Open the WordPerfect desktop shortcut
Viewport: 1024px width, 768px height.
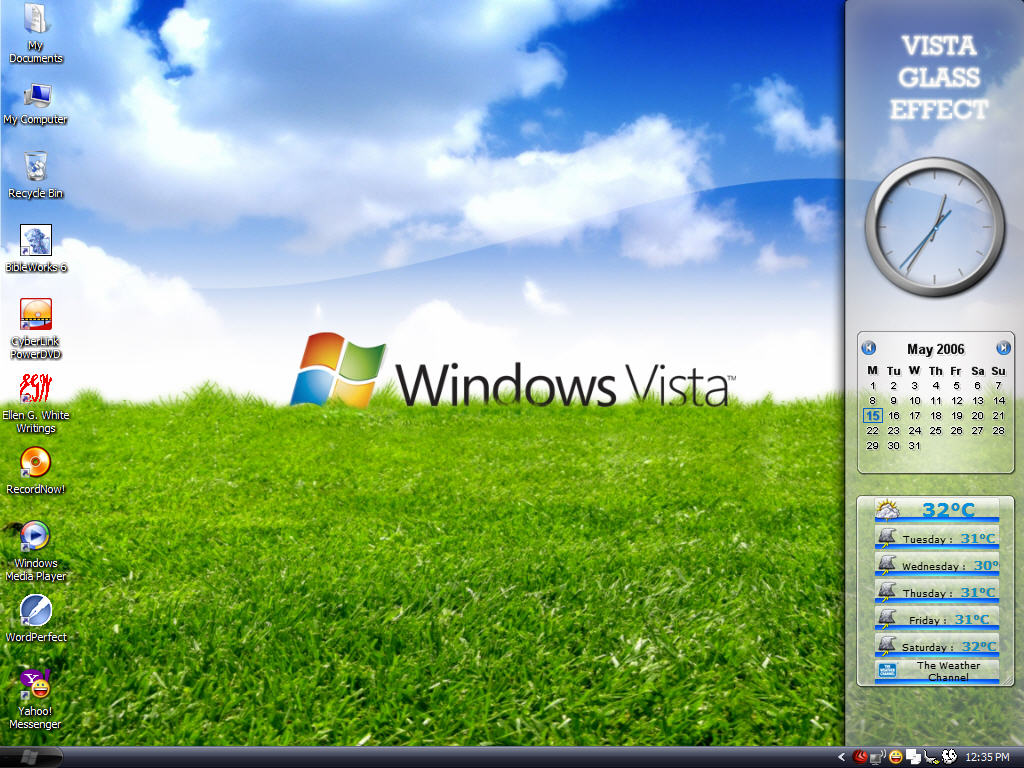click(x=36, y=618)
